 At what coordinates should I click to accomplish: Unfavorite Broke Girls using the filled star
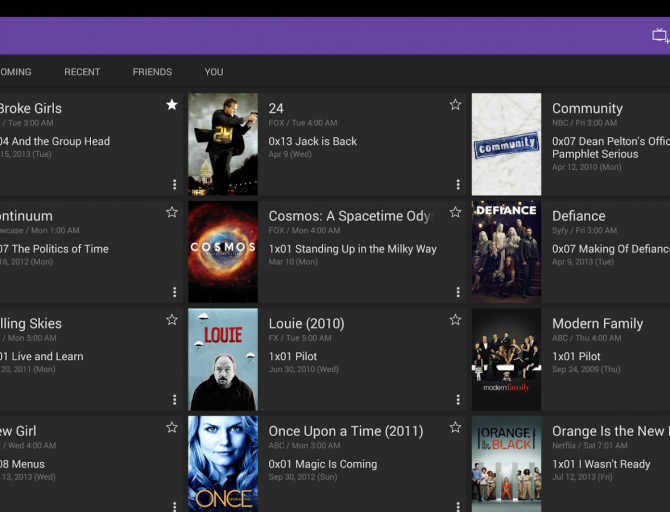(x=172, y=105)
